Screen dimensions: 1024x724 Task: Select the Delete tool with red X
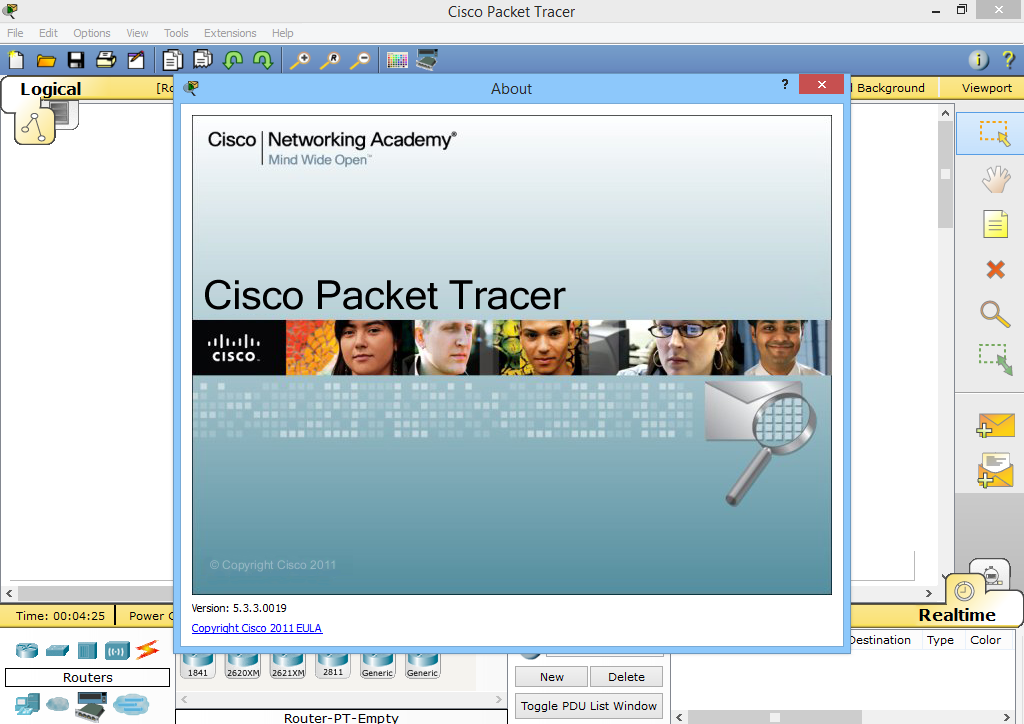click(x=995, y=268)
